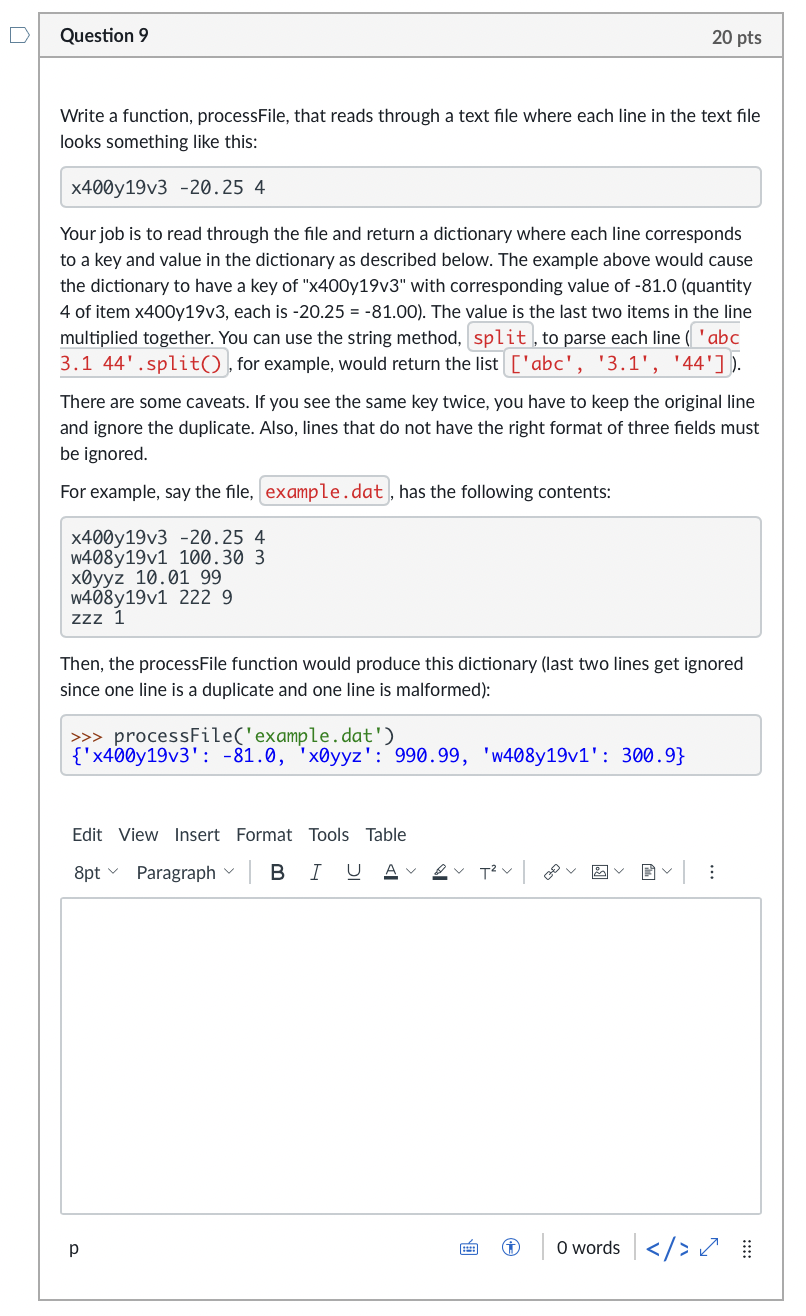Open the more toolbar options kebab button
The image size is (806, 1316).
tap(711, 871)
